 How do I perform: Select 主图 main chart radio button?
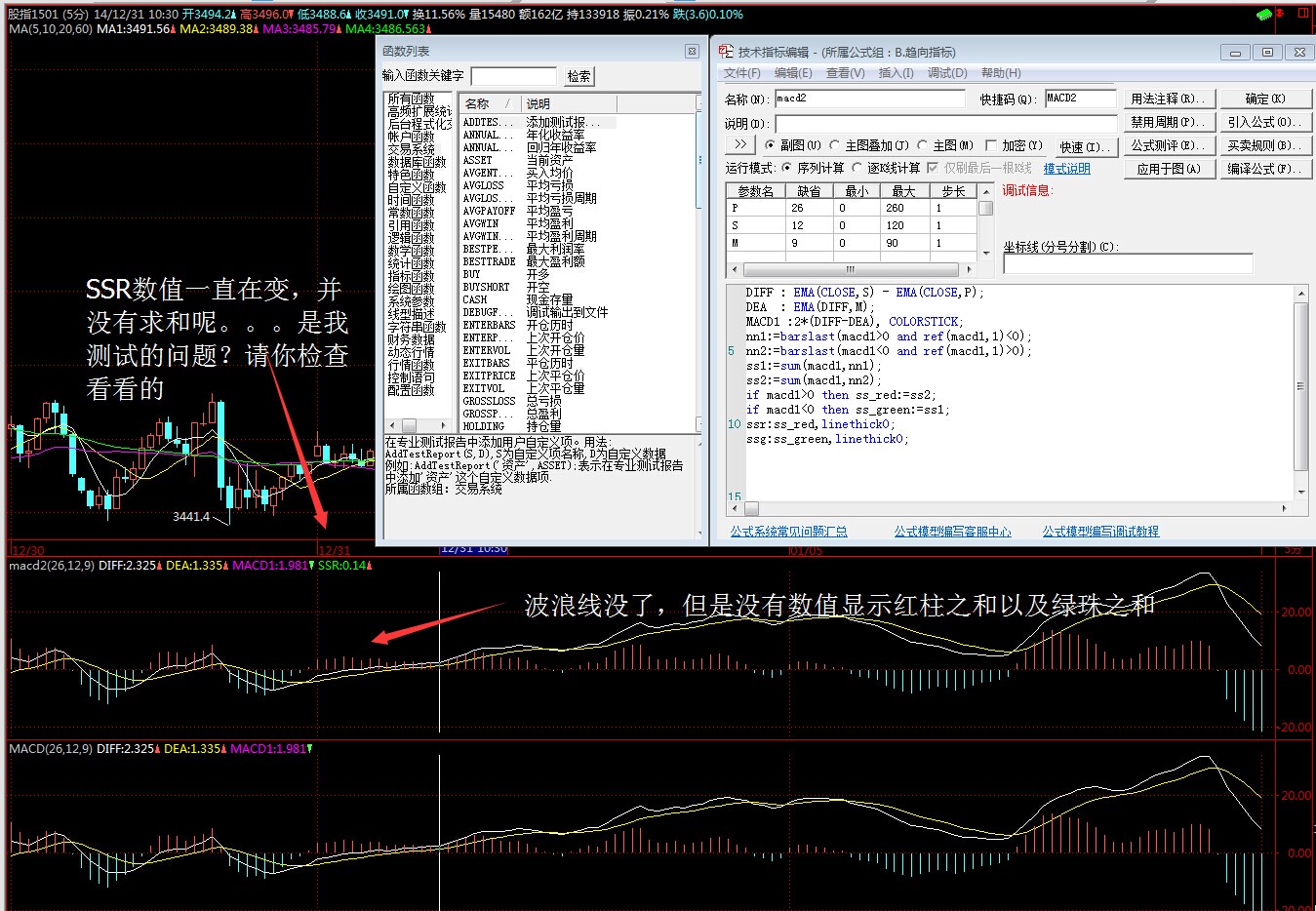pyautogui.click(x=923, y=145)
